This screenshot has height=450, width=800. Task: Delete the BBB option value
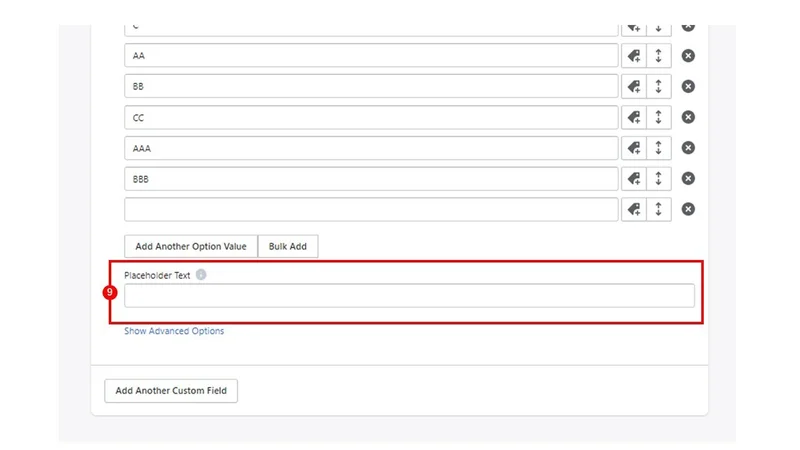[x=688, y=179]
